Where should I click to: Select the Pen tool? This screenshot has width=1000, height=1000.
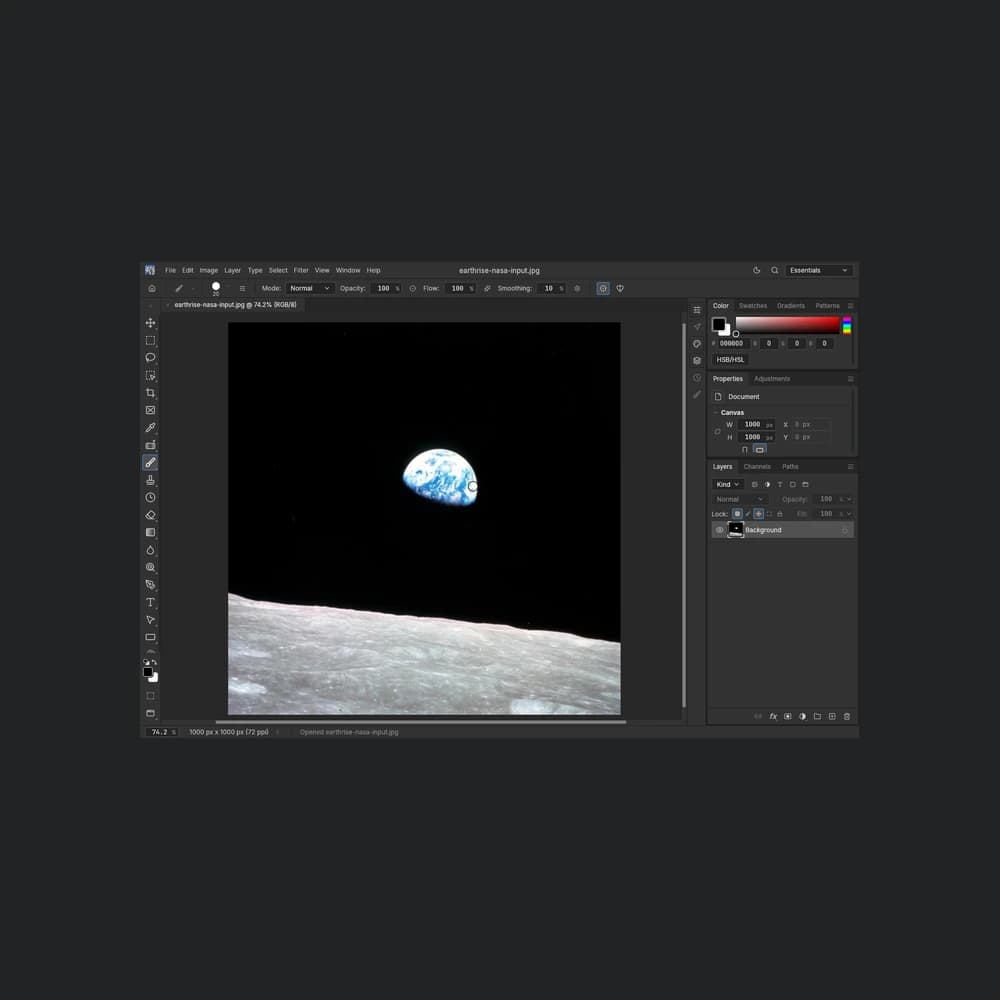[151, 585]
